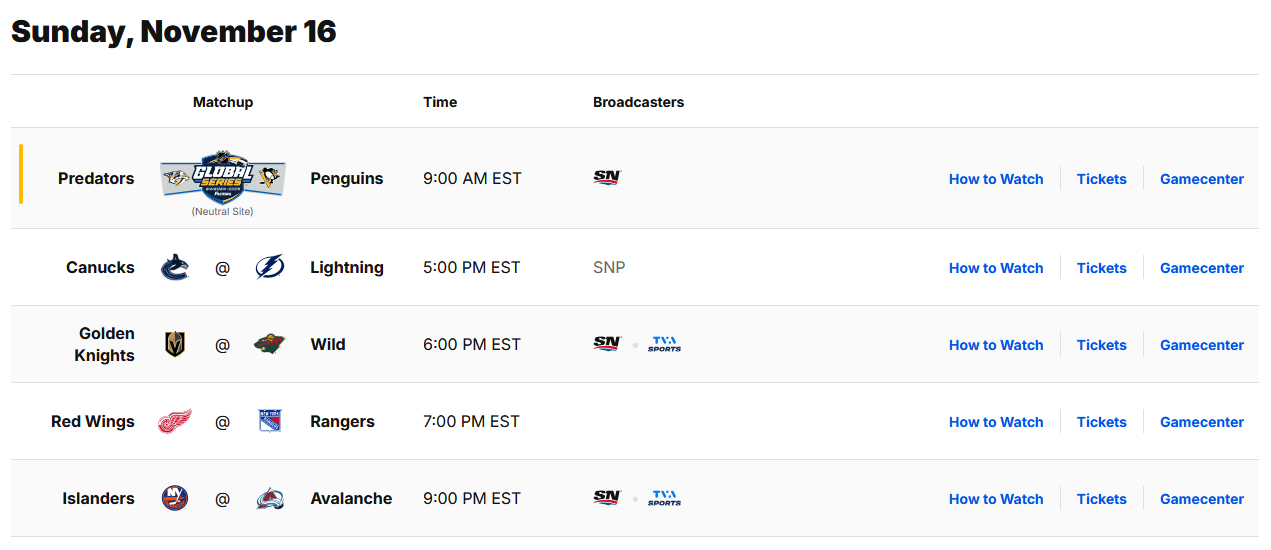1271x550 pixels.
Task: Click the Red Wings team name
Action: pos(93,422)
